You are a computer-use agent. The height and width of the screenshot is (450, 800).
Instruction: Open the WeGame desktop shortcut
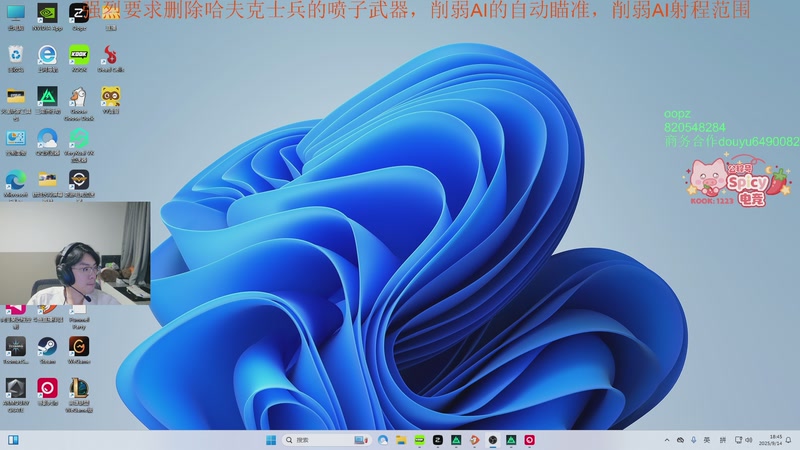click(x=79, y=349)
